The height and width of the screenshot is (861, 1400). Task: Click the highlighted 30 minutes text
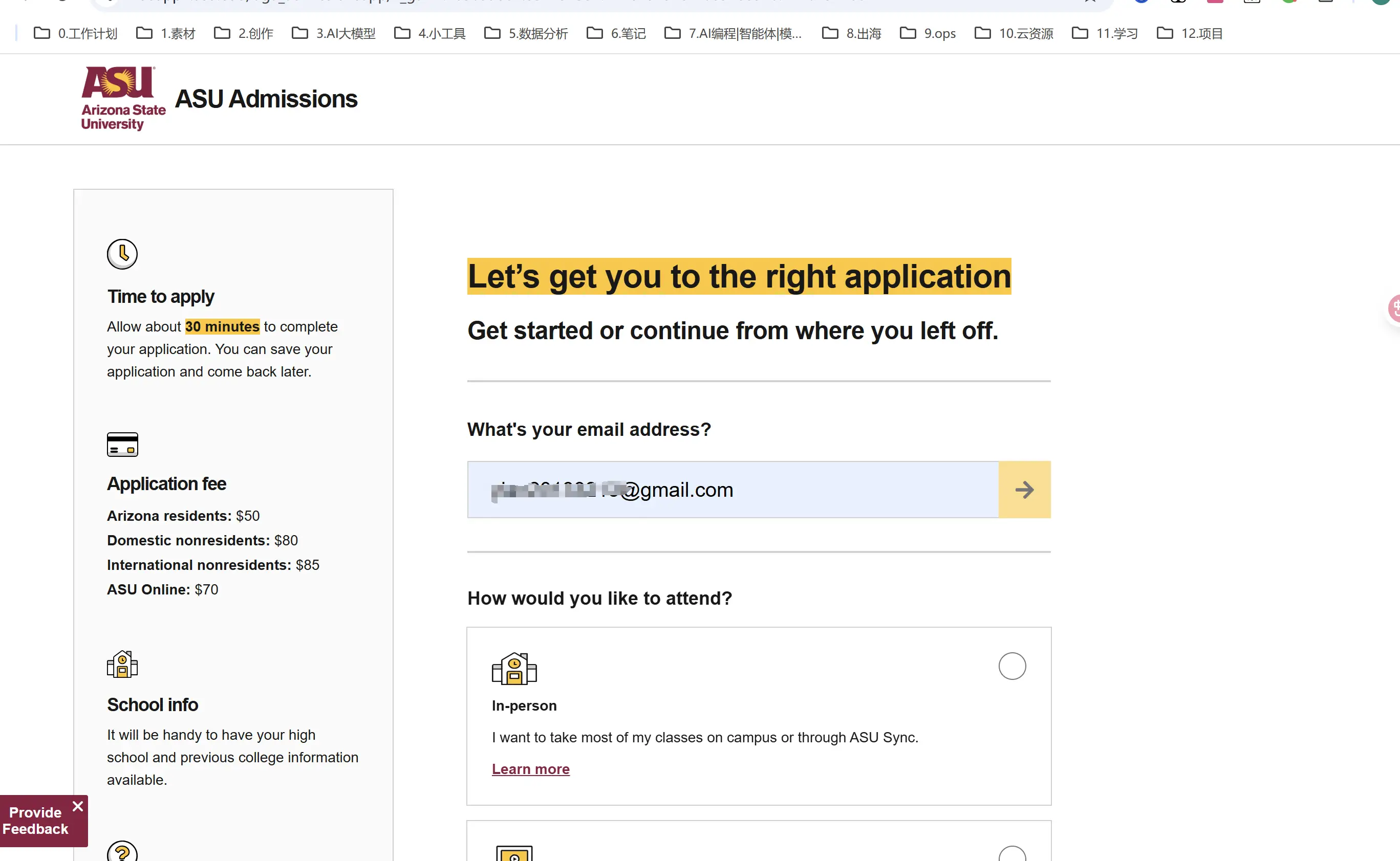coord(222,326)
